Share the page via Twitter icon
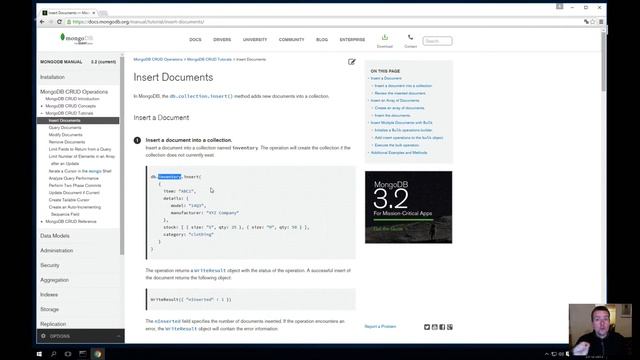This screenshot has width=640, height=360. point(427,327)
